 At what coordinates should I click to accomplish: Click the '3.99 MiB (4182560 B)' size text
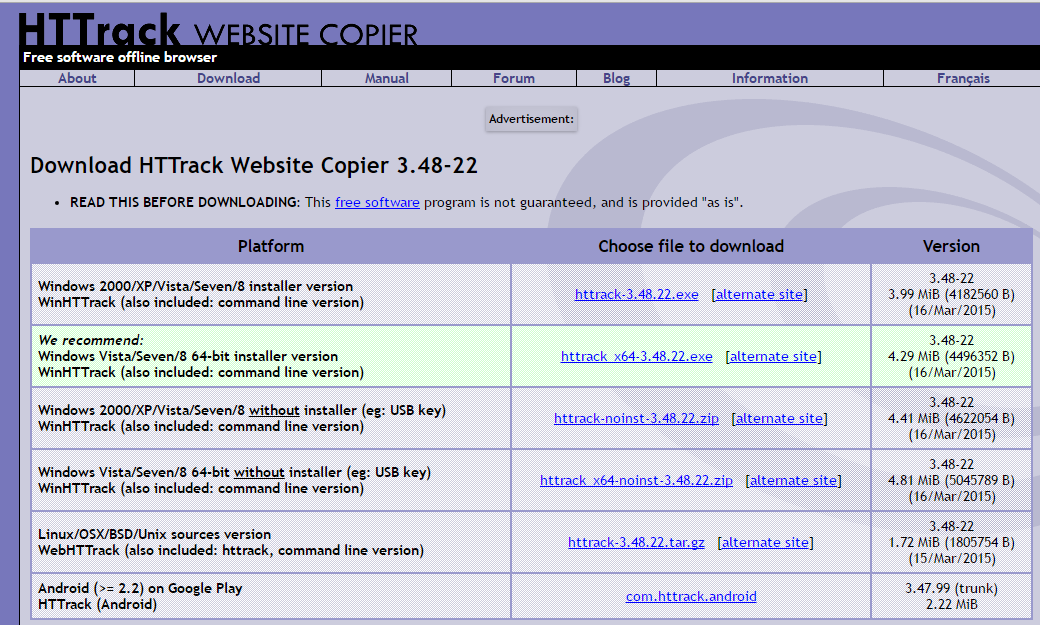click(951, 295)
